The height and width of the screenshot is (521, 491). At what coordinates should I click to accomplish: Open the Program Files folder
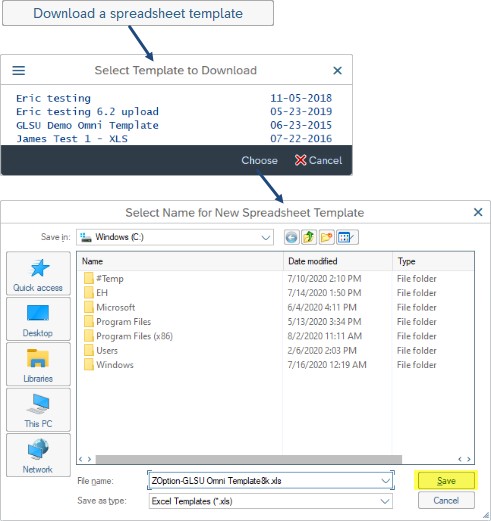pyautogui.click(x=123, y=322)
